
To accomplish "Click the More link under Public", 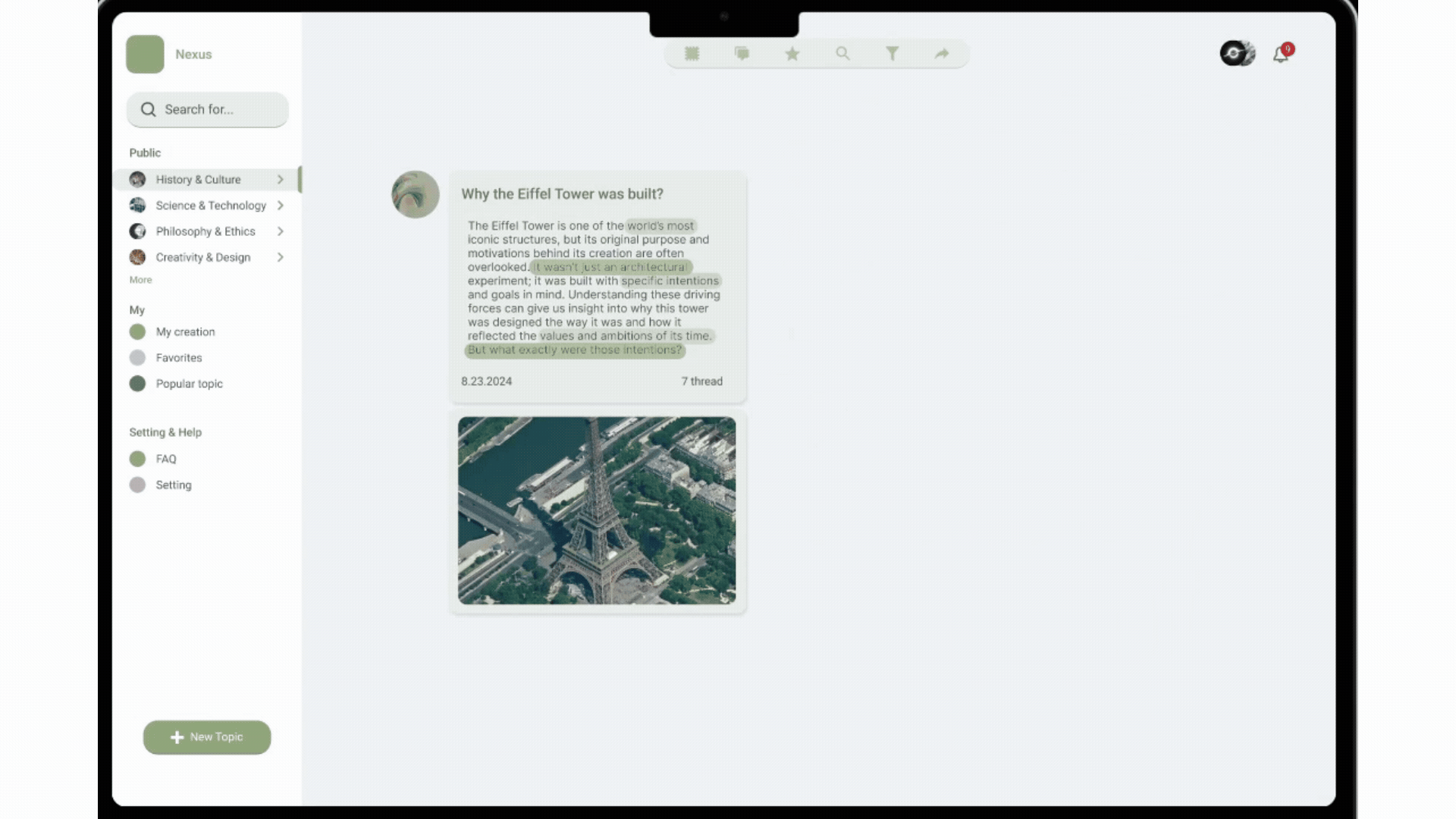I will tap(140, 280).
